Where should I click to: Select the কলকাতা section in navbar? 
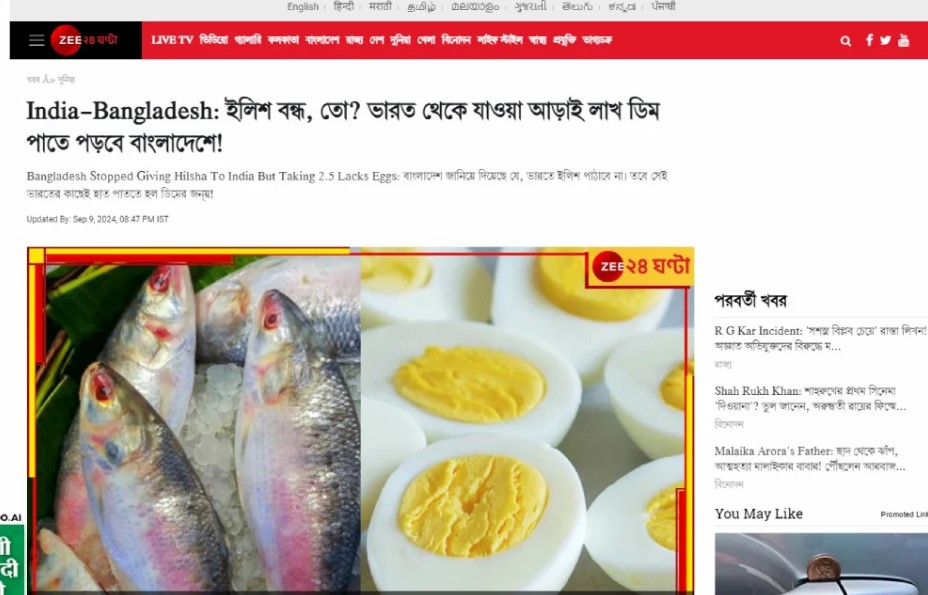(283, 40)
